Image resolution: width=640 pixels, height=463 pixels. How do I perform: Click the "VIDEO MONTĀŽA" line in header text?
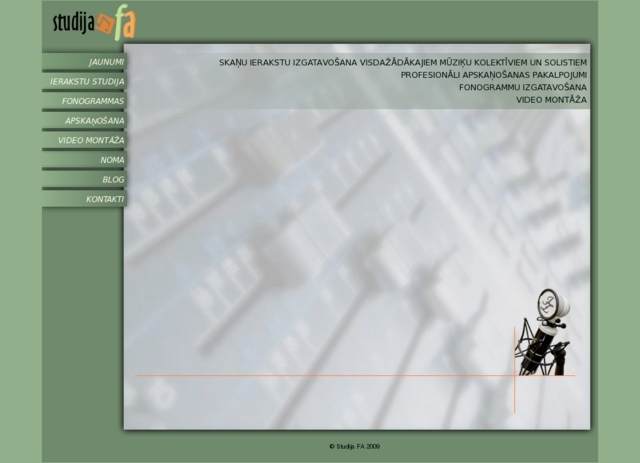[x=551, y=100]
